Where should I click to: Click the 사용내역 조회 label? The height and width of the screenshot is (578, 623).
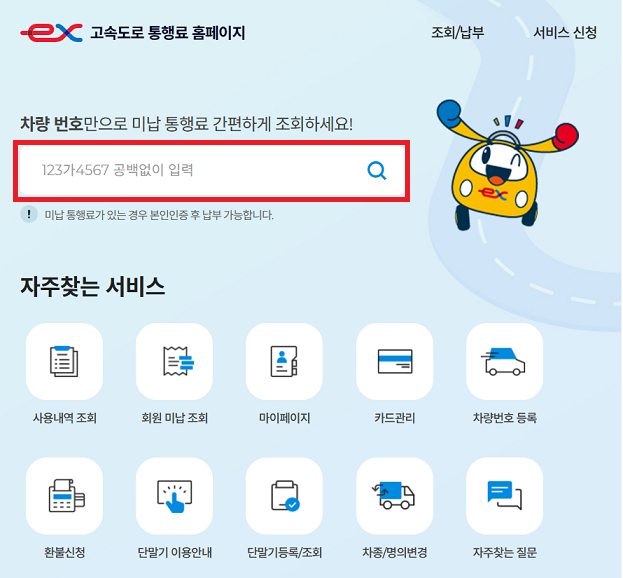(64, 418)
